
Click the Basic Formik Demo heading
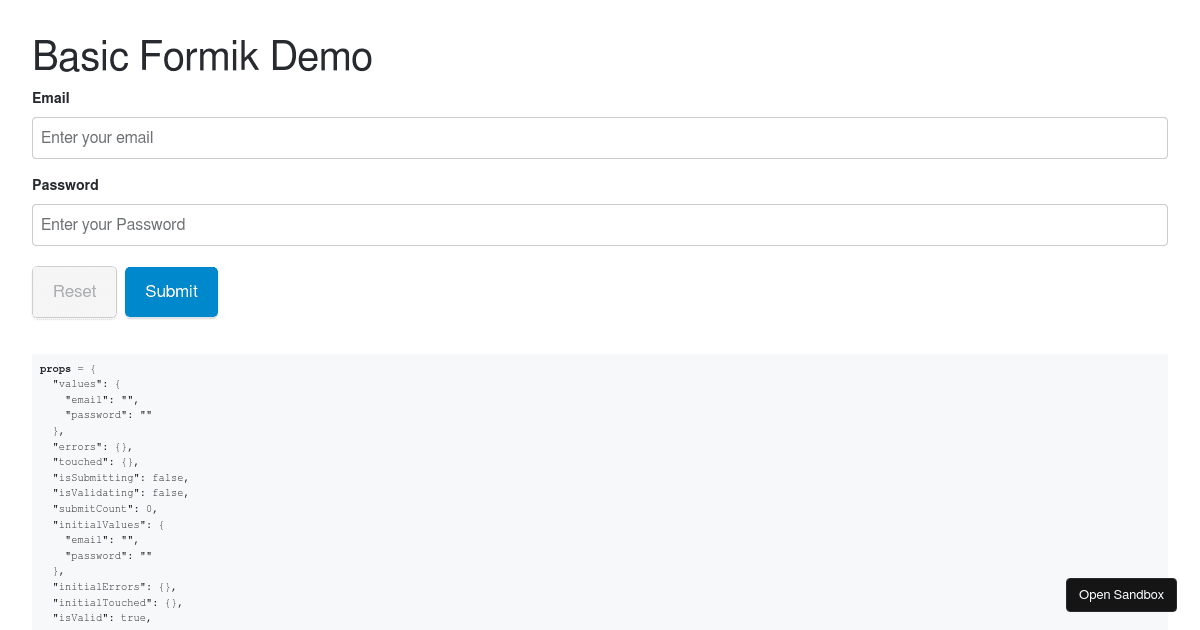[202, 56]
